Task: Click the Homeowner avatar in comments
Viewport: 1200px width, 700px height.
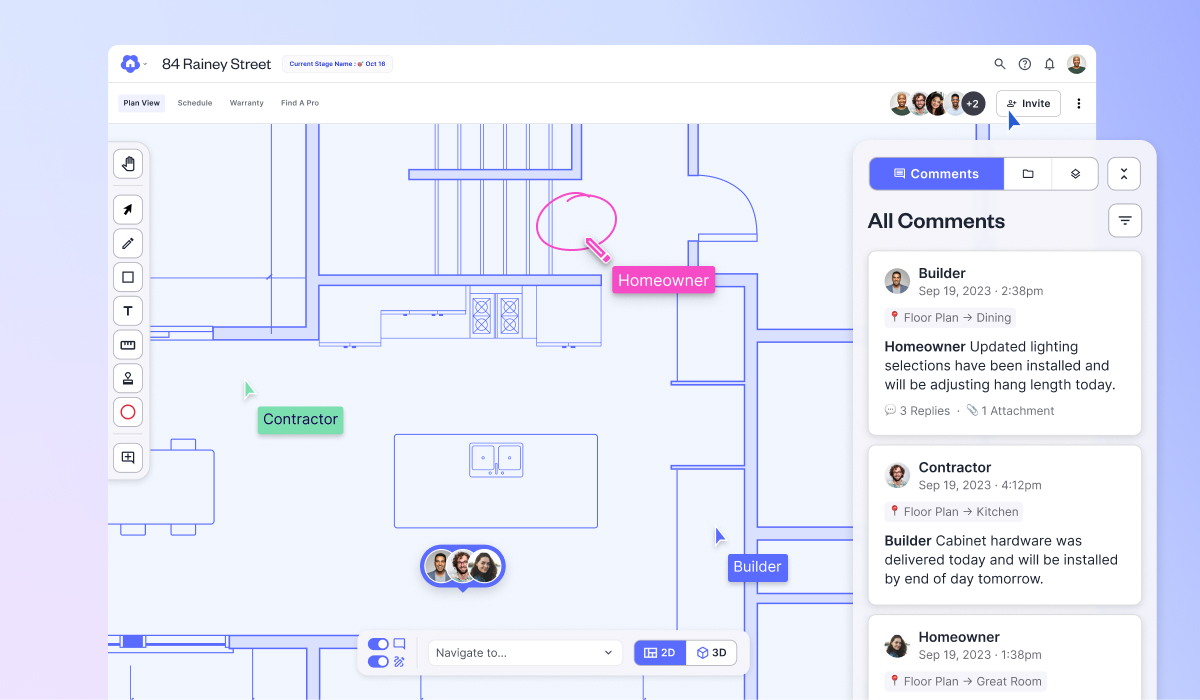Action: pyautogui.click(x=897, y=645)
